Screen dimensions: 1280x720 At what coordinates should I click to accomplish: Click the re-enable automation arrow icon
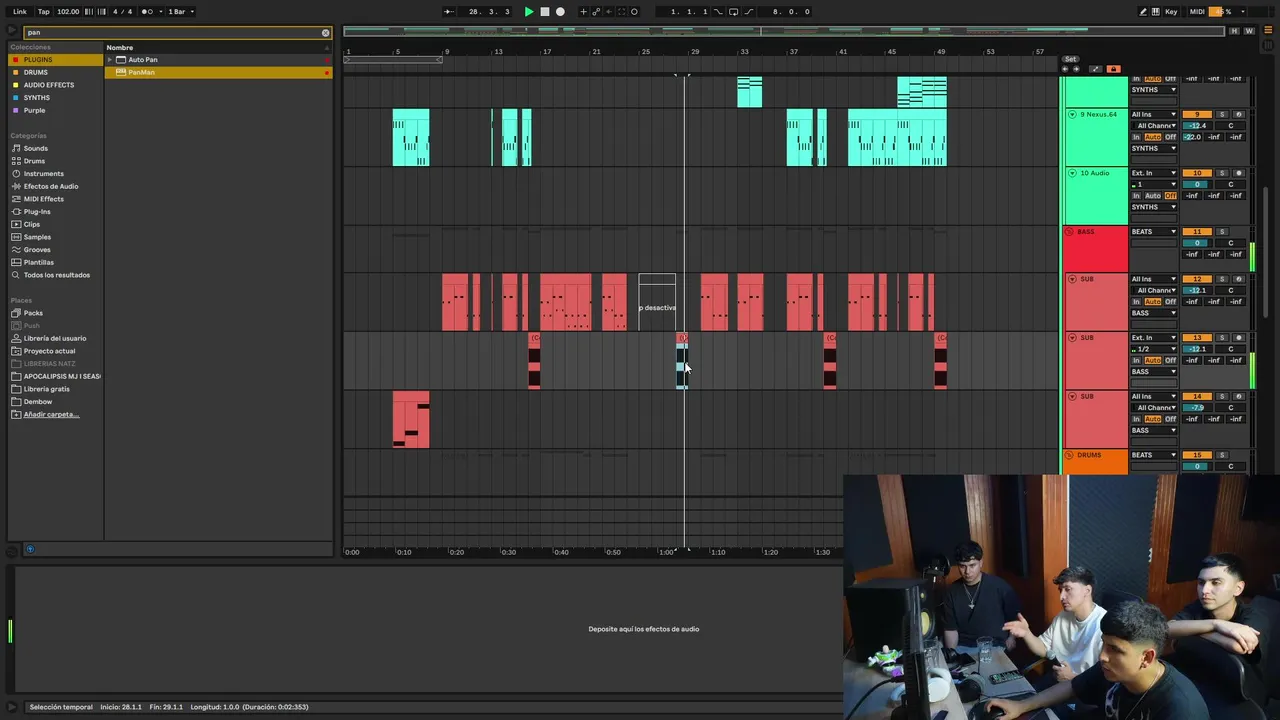609,12
